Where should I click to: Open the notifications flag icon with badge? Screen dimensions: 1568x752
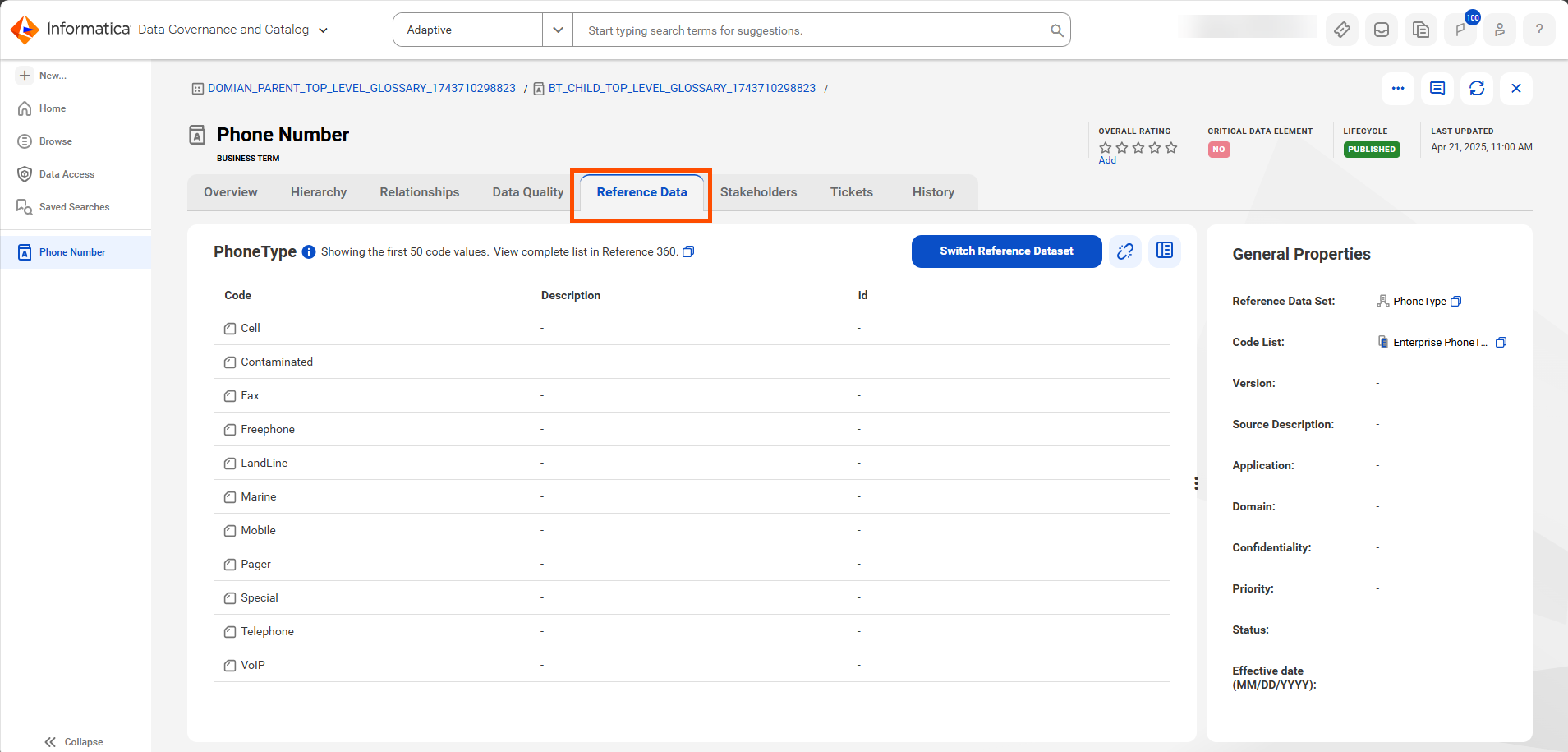tap(1460, 30)
